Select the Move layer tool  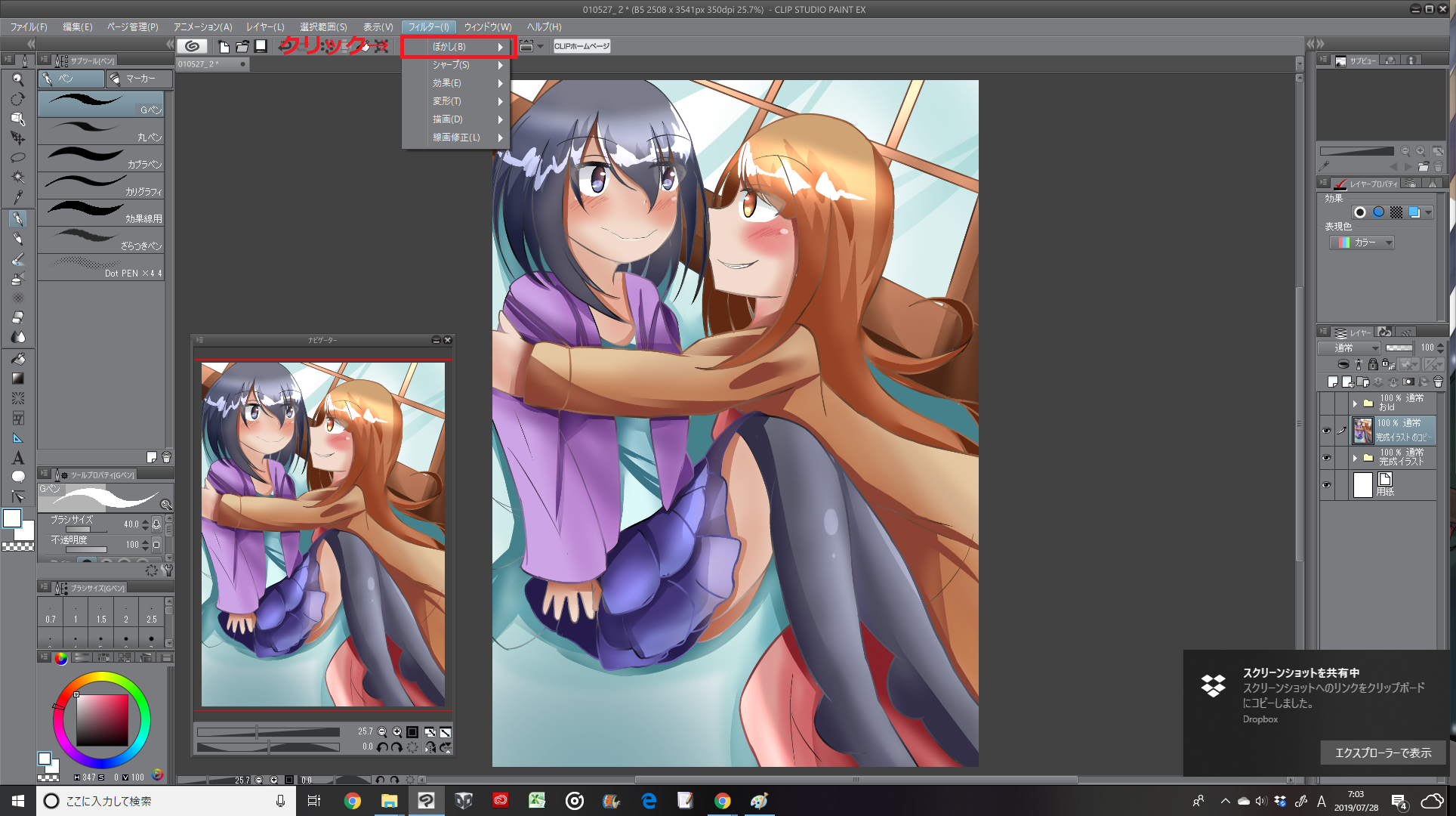(x=18, y=138)
